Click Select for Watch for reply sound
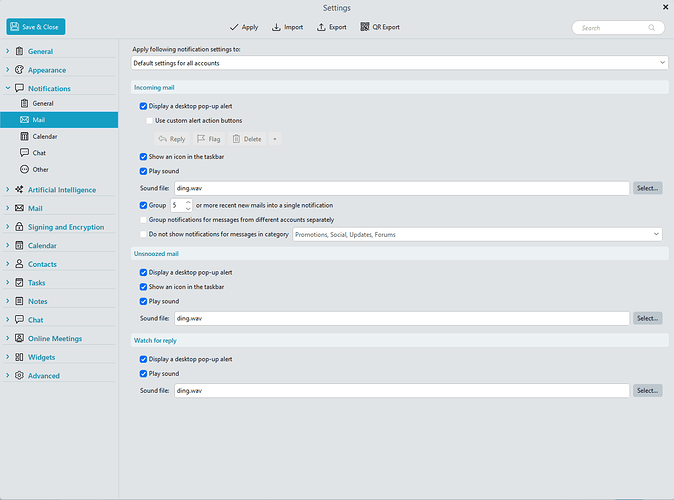This screenshot has width=674, height=500. coord(647,391)
